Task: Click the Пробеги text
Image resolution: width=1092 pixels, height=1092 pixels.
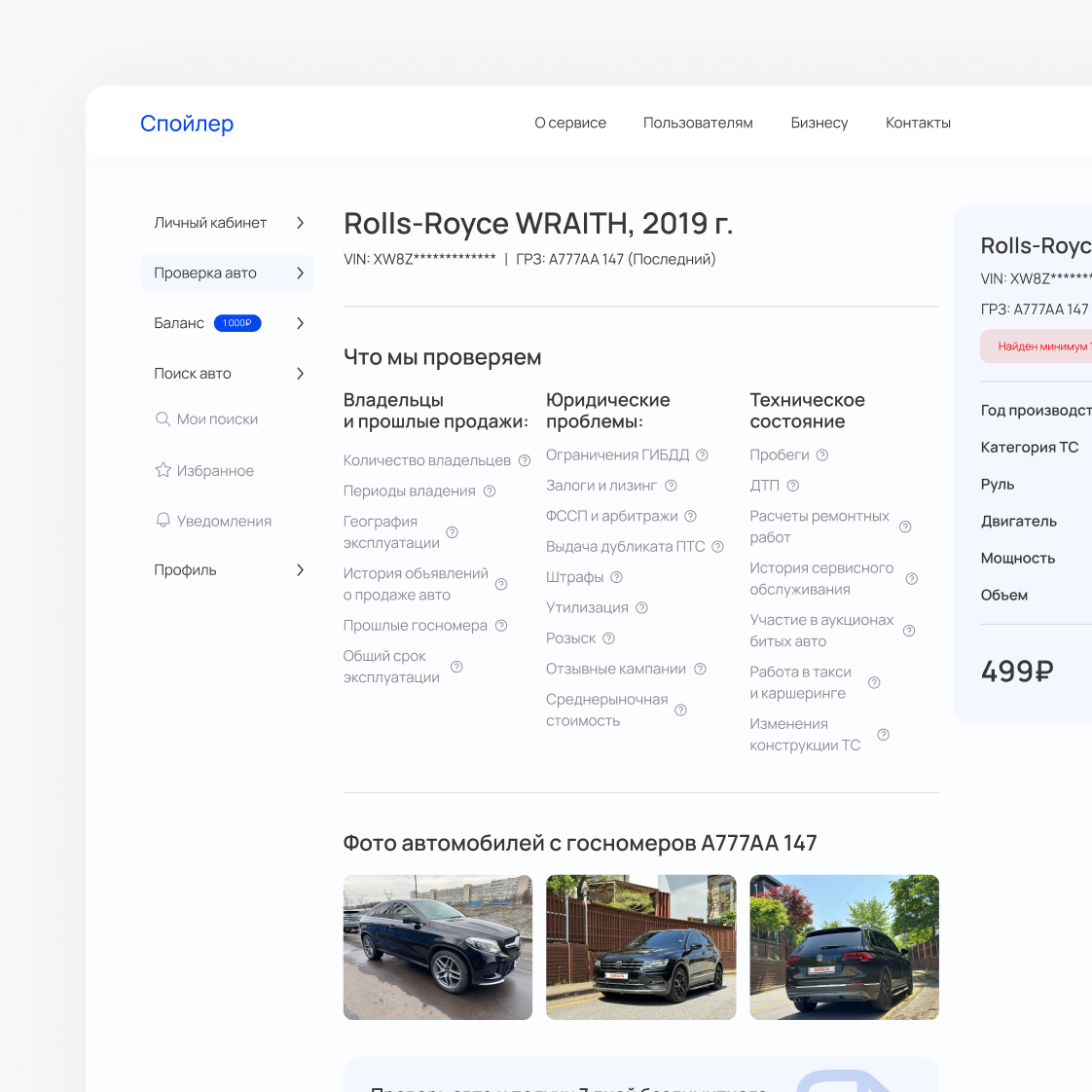Action: pos(780,455)
